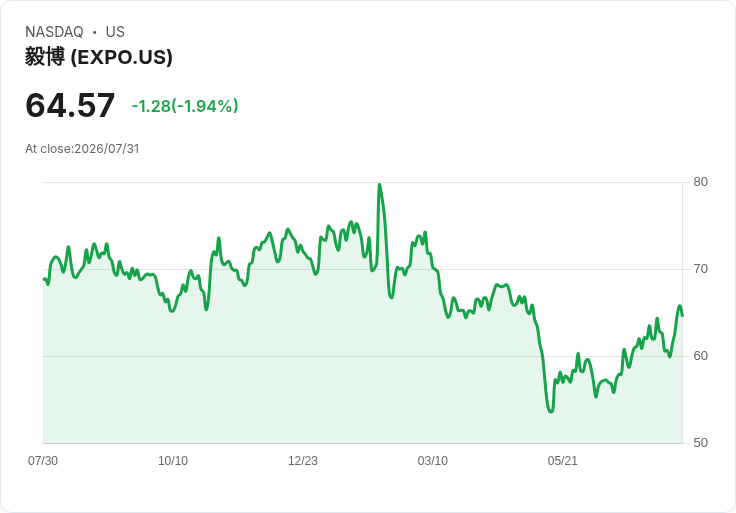Click the 80 price axis label
The height and width of the screenshot is (513, 736).
pos(700,182)
